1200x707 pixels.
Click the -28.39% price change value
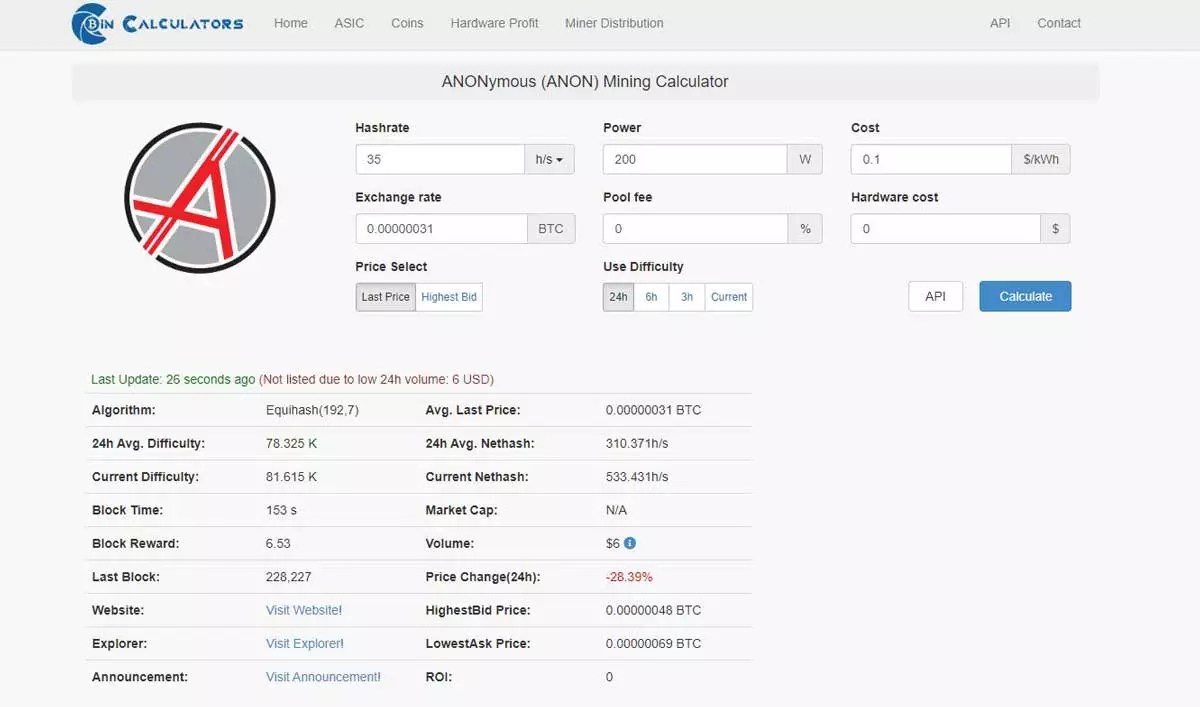coord(629,577)
